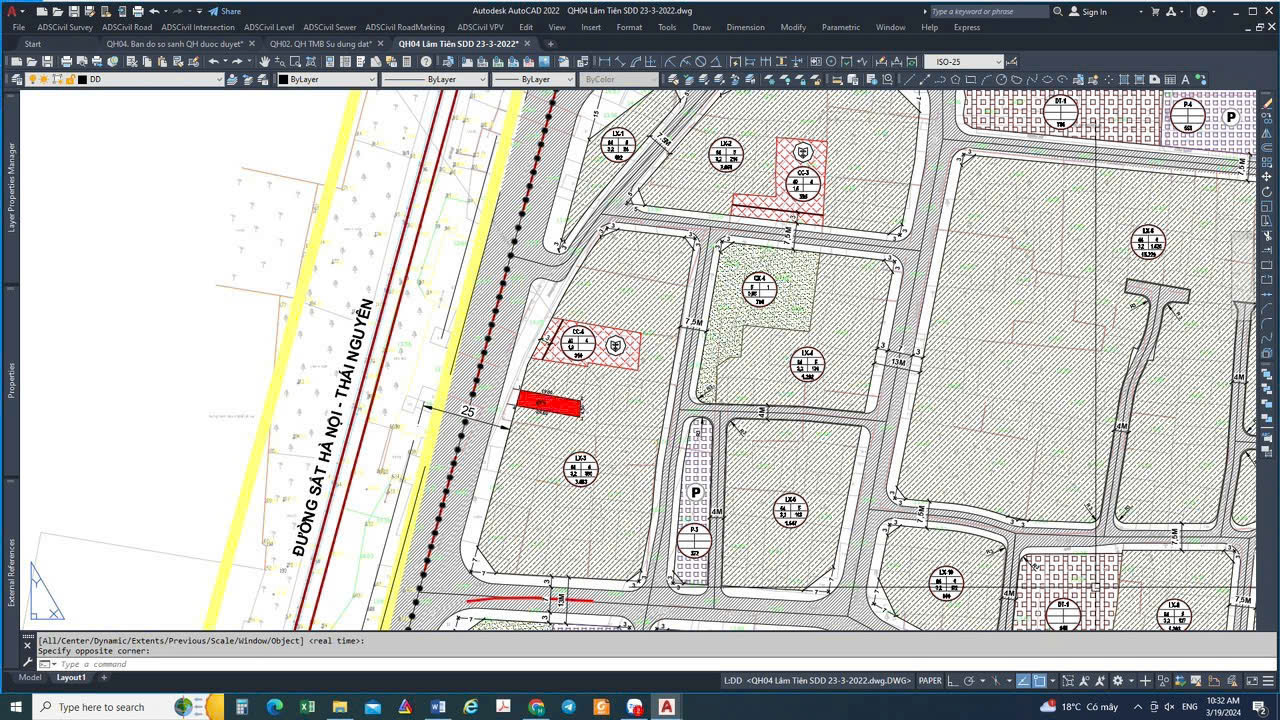The height and width of the screenshot is (720, 1280).
Task: Click the Undo arrow in standard toolbar
Action: click(x=213, y=62)
